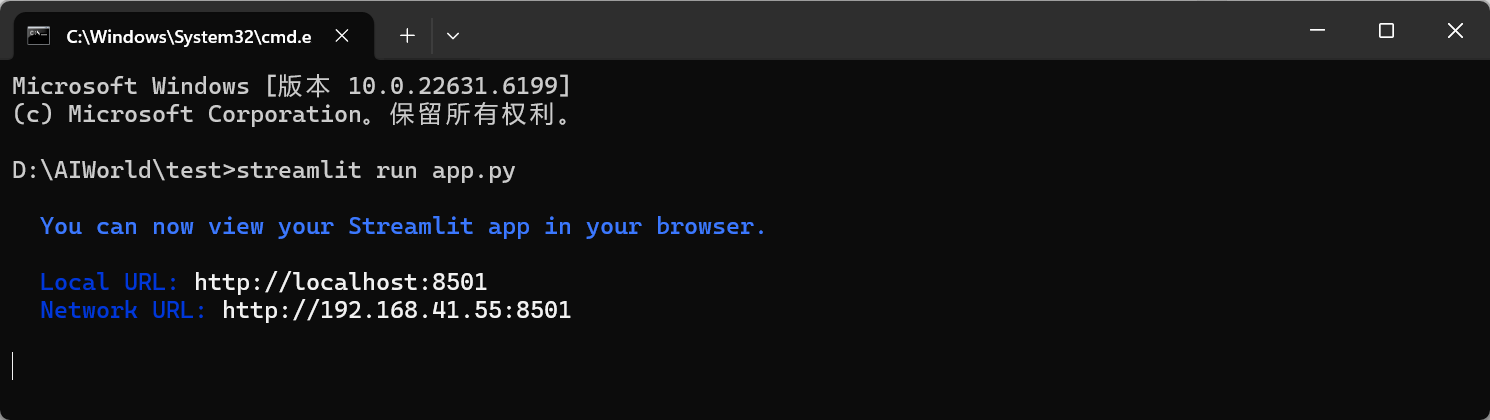
Task: Click the 'Network URL:' label
Action: (123, 310)
